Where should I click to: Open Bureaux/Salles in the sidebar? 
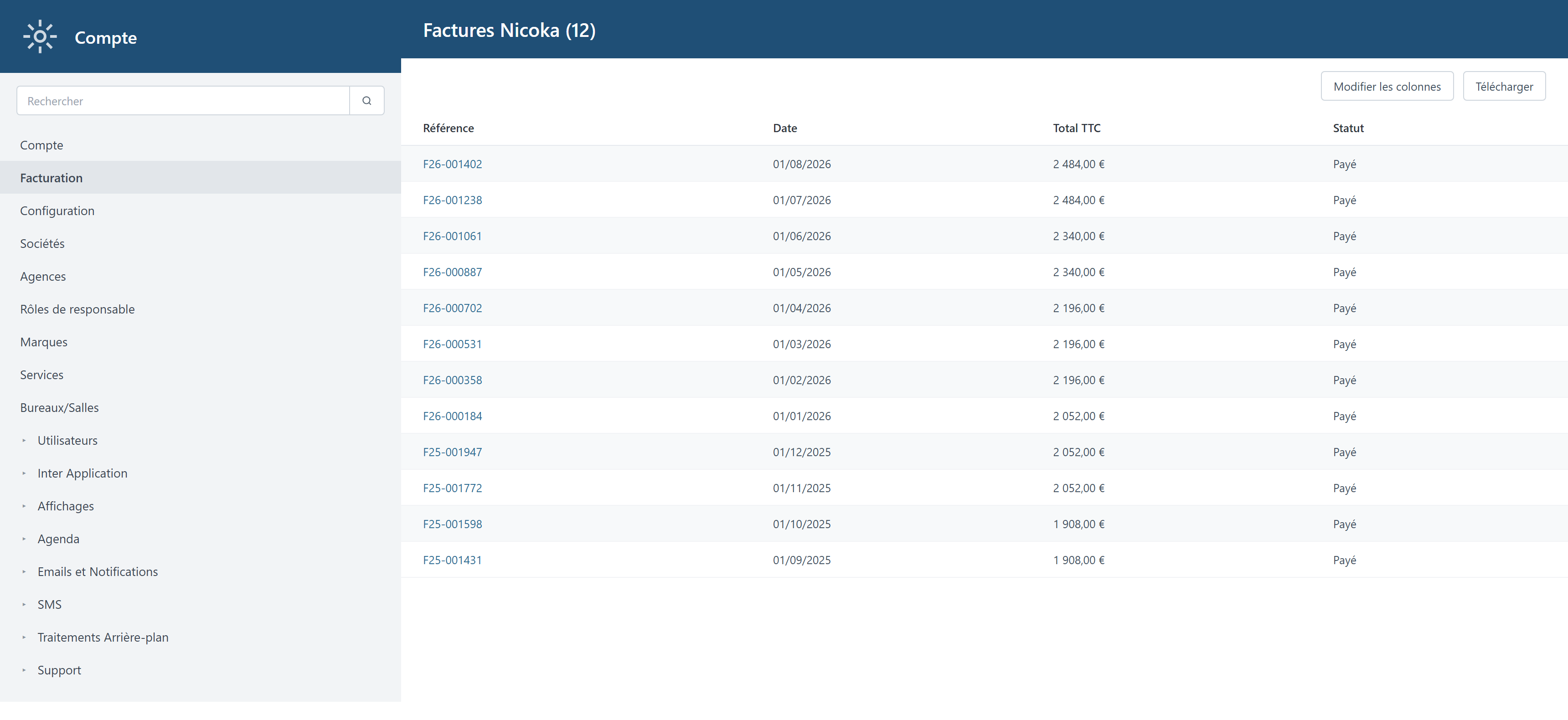pyautogui.click(x=59, y=408)
